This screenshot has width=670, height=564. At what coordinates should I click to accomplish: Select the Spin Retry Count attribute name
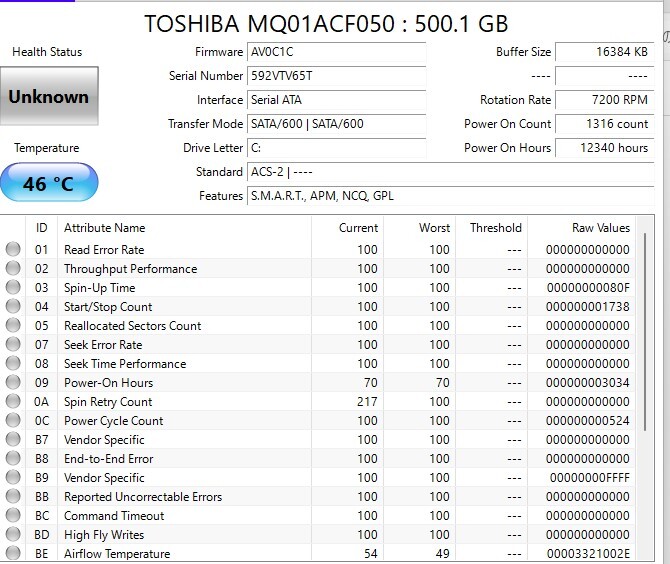[108, 402]
